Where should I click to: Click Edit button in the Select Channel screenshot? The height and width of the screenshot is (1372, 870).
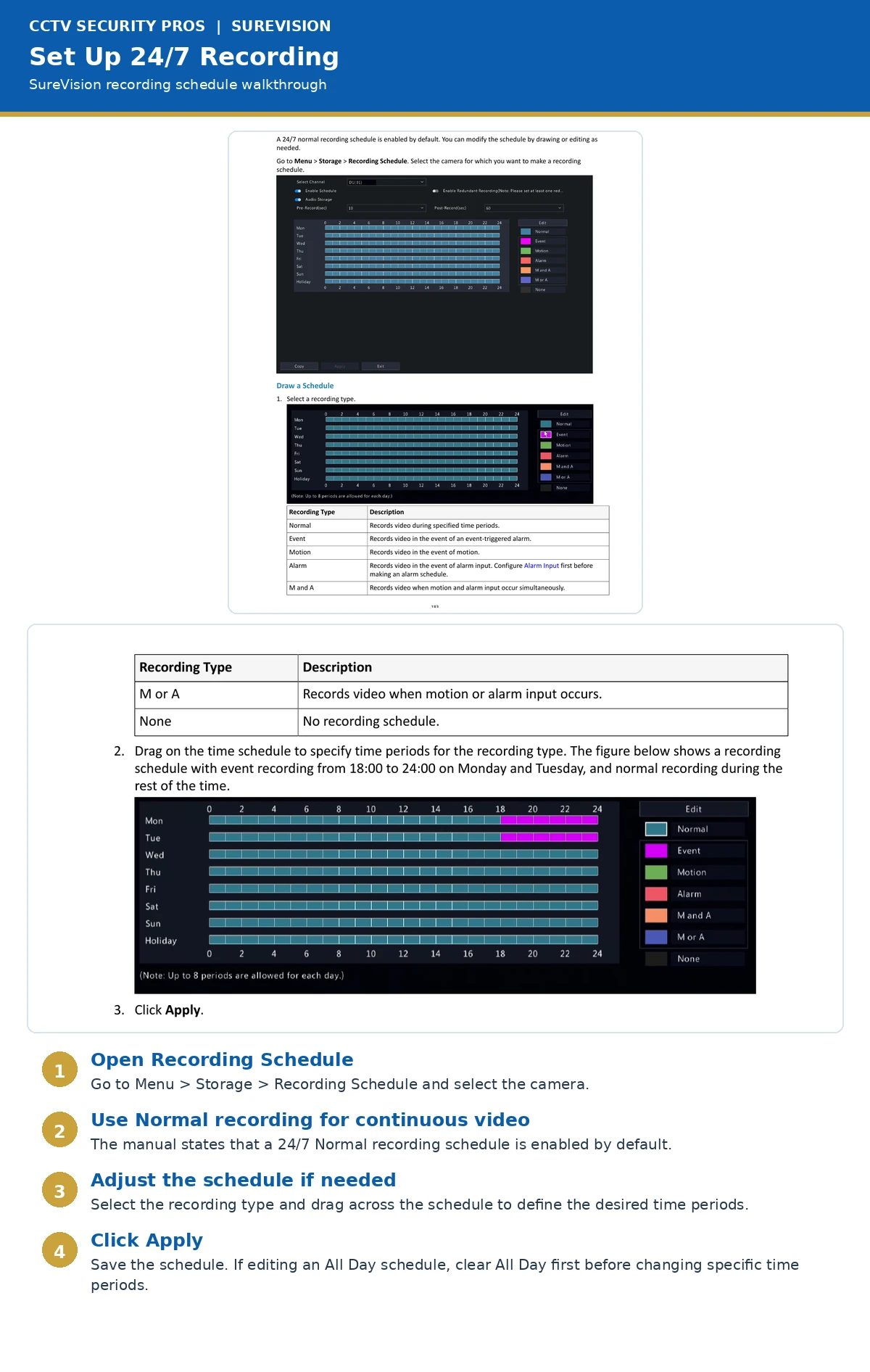(542, 223)
